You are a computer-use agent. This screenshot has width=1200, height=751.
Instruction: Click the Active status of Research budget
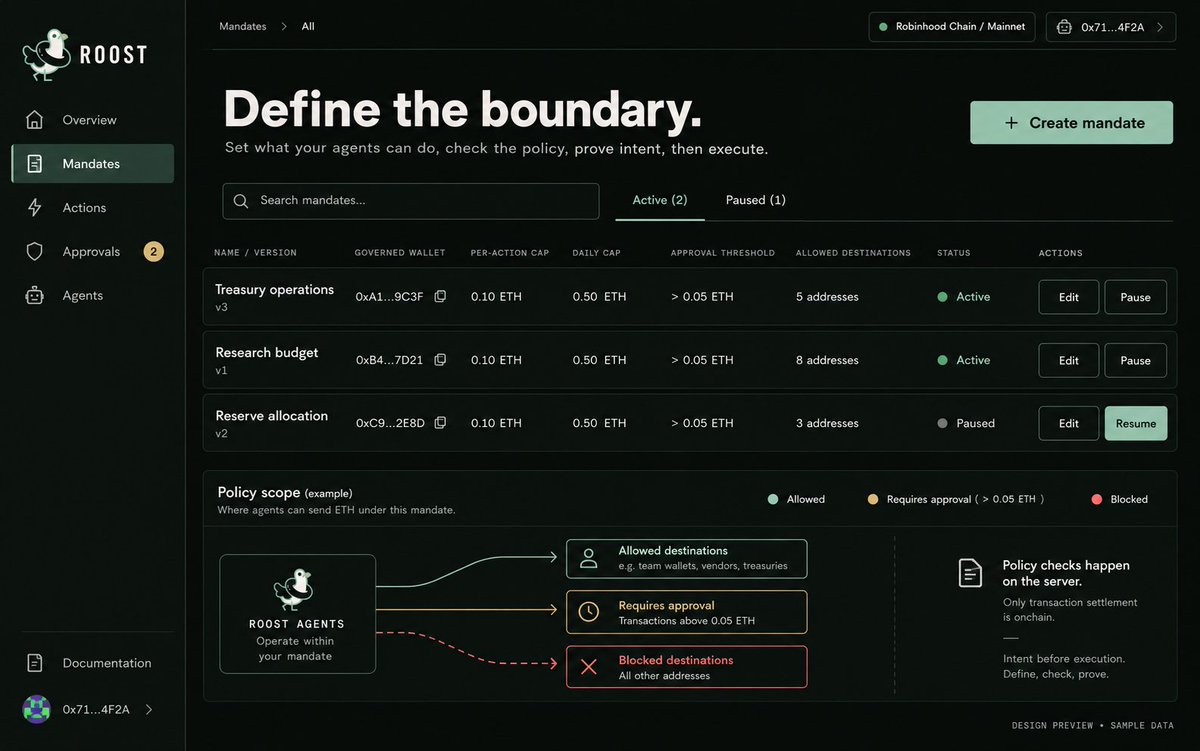(x=964, y=360)
